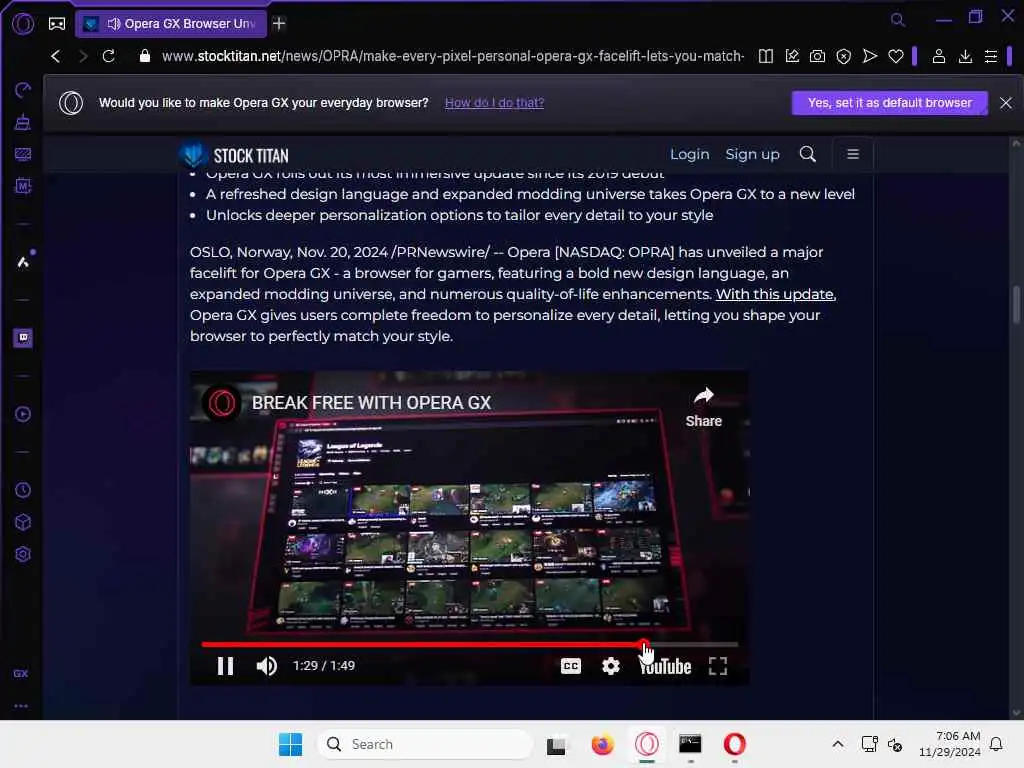The width and height of the screenshot is (1024, 768).
Task: Open Extensions cube icon in sidebar
Action: [23, 522]
